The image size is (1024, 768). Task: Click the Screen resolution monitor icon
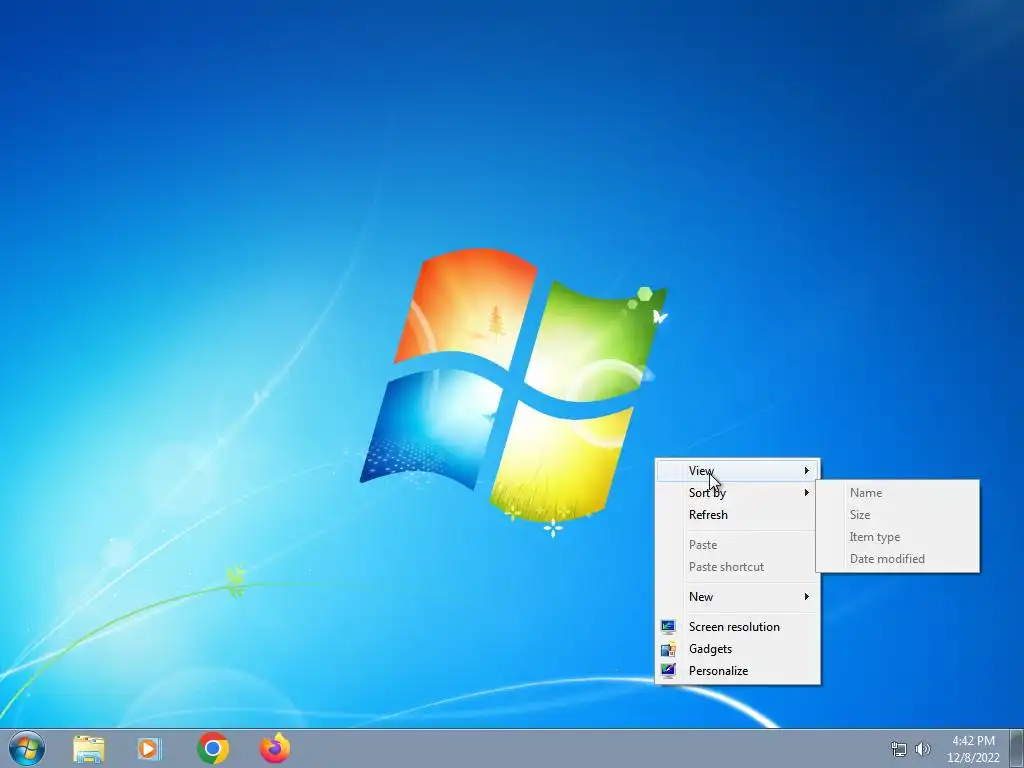(667, 627)
